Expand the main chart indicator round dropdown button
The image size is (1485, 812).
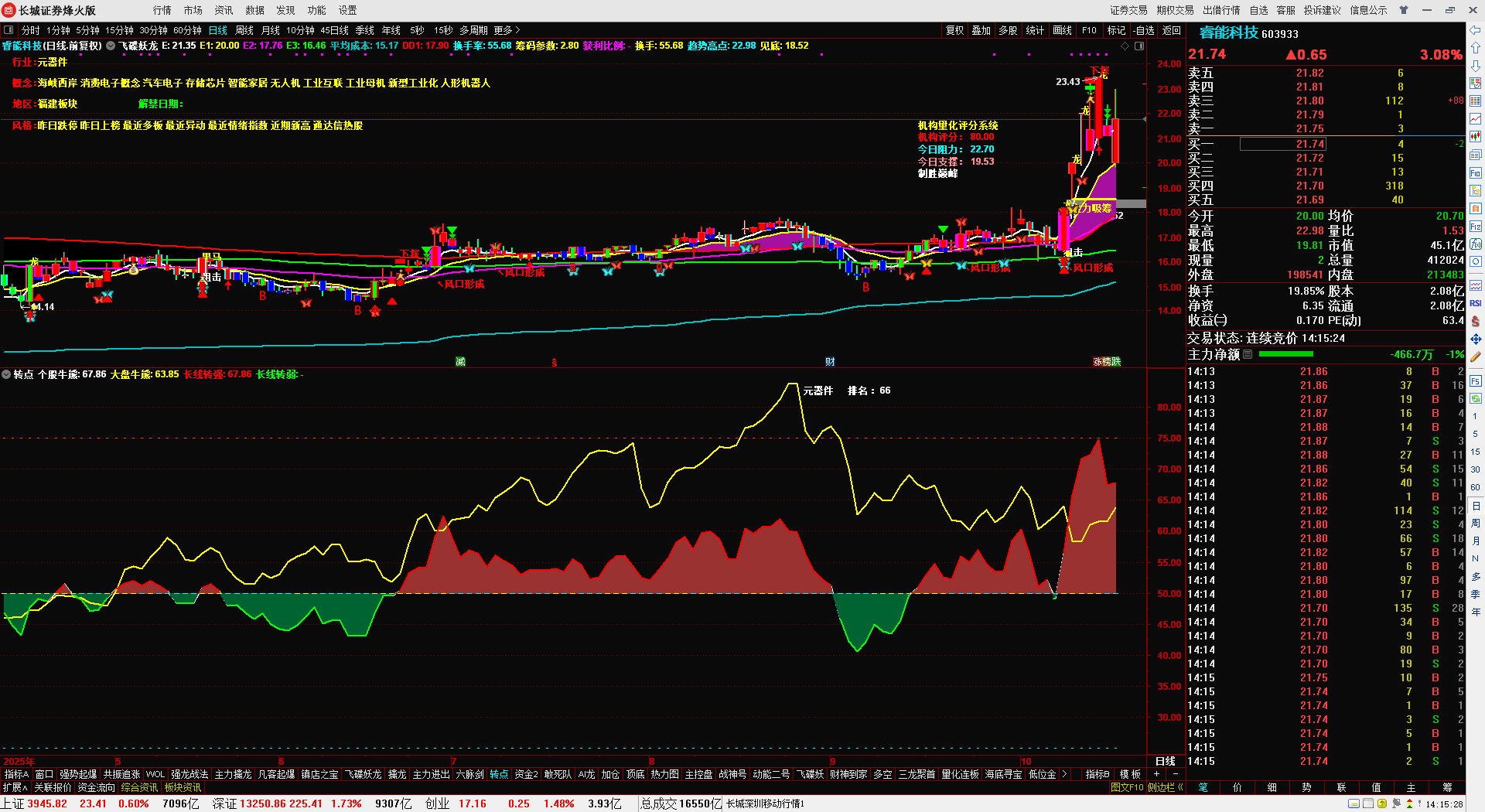pyautogui.click(x=111, y=46)
